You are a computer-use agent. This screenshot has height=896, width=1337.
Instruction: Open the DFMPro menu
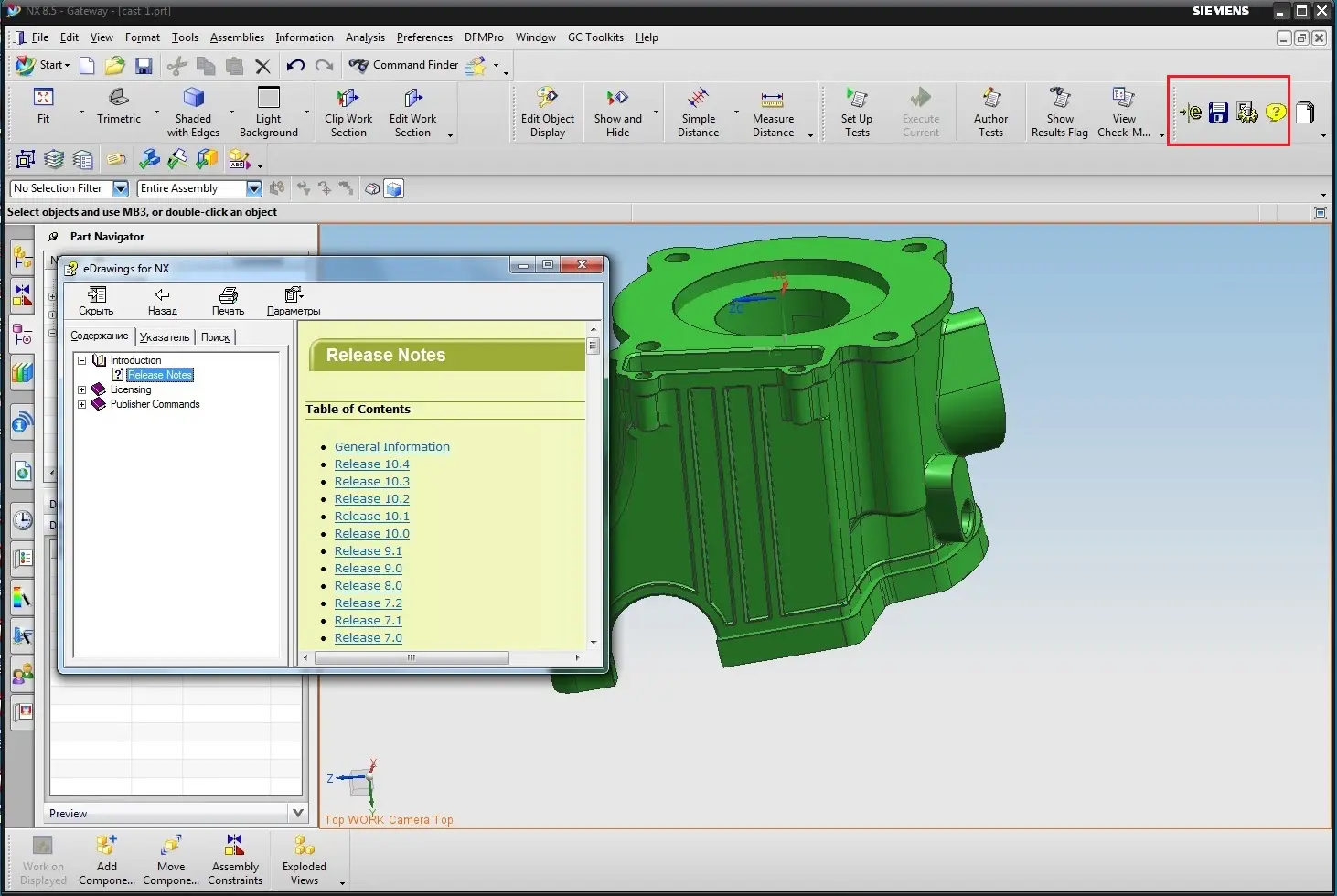coord(484,37)
